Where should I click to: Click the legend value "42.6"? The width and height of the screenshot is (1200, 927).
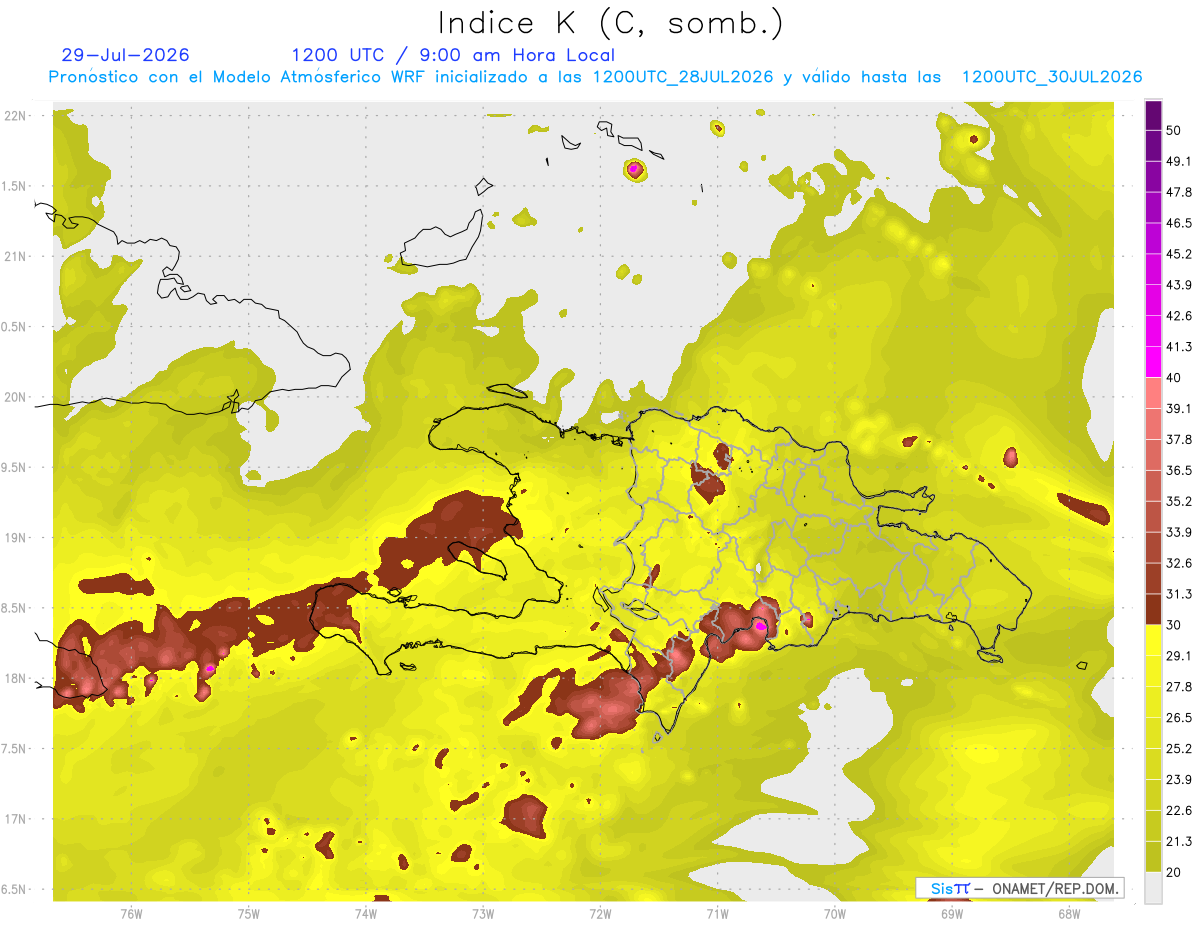pos(1179,316)
